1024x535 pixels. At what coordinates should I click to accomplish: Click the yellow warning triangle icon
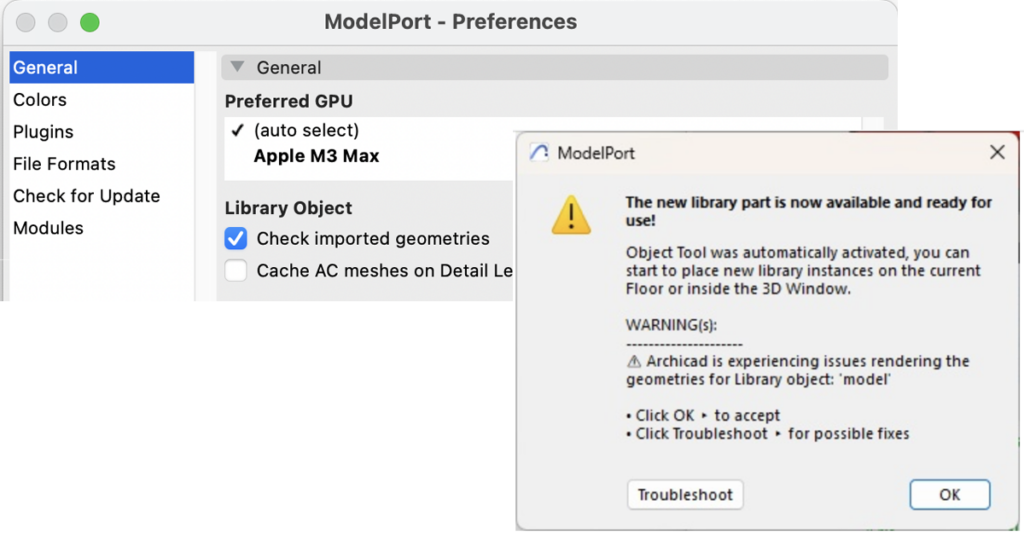(571, 215)
